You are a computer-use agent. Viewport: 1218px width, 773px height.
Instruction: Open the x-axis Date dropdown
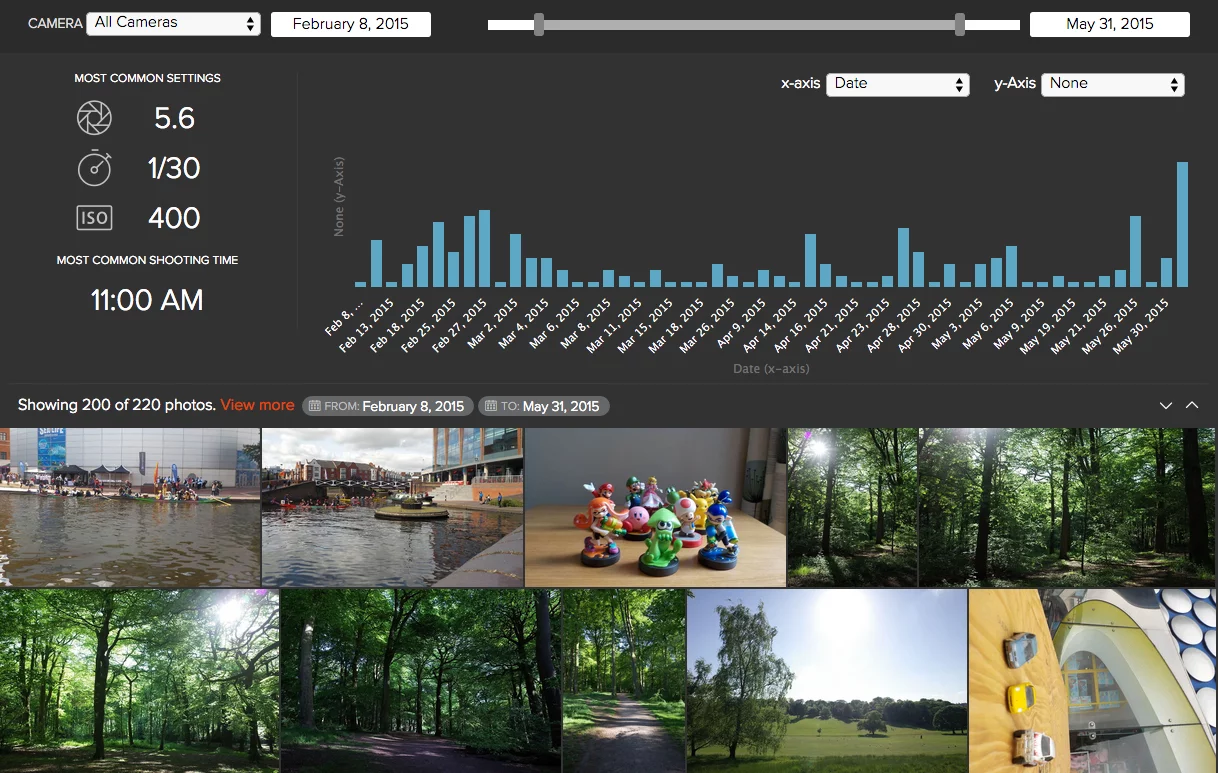[897, 84]
